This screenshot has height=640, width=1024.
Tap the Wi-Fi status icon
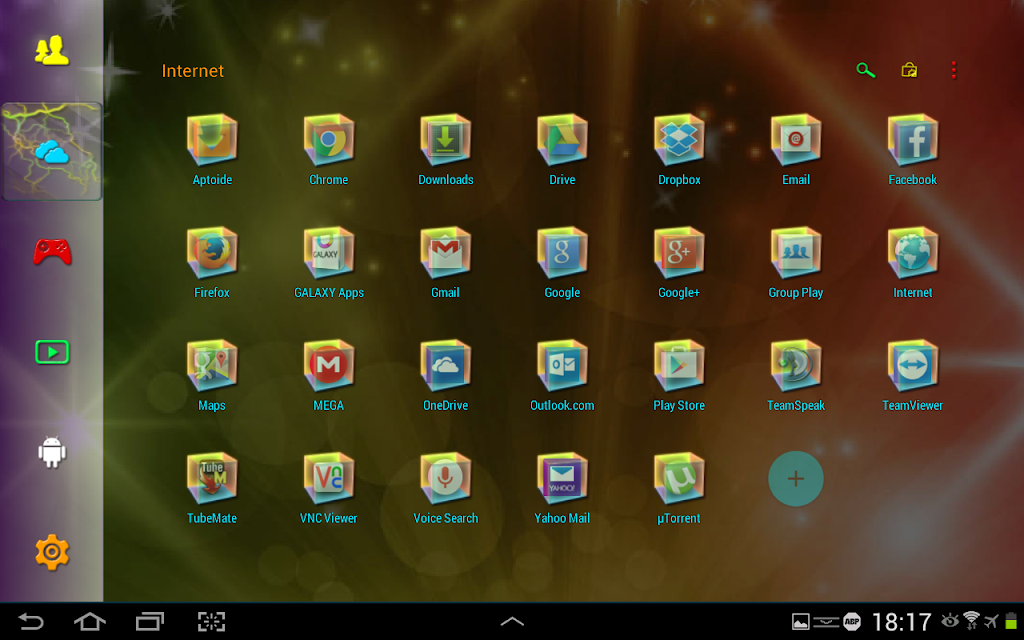tap(972, 620)
